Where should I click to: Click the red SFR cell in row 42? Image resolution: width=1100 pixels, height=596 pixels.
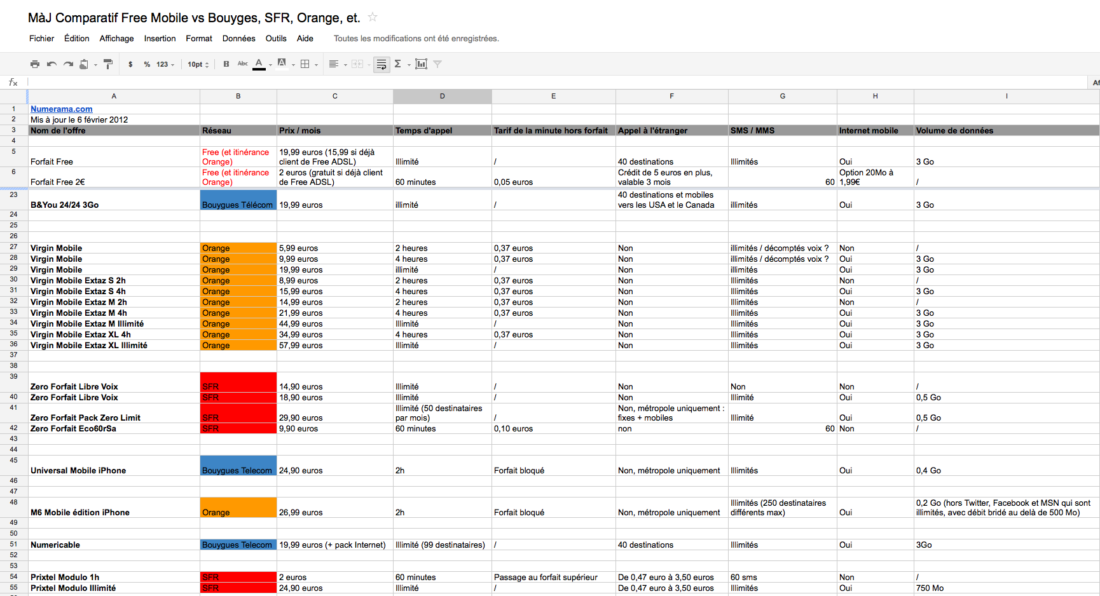[238, 428]
